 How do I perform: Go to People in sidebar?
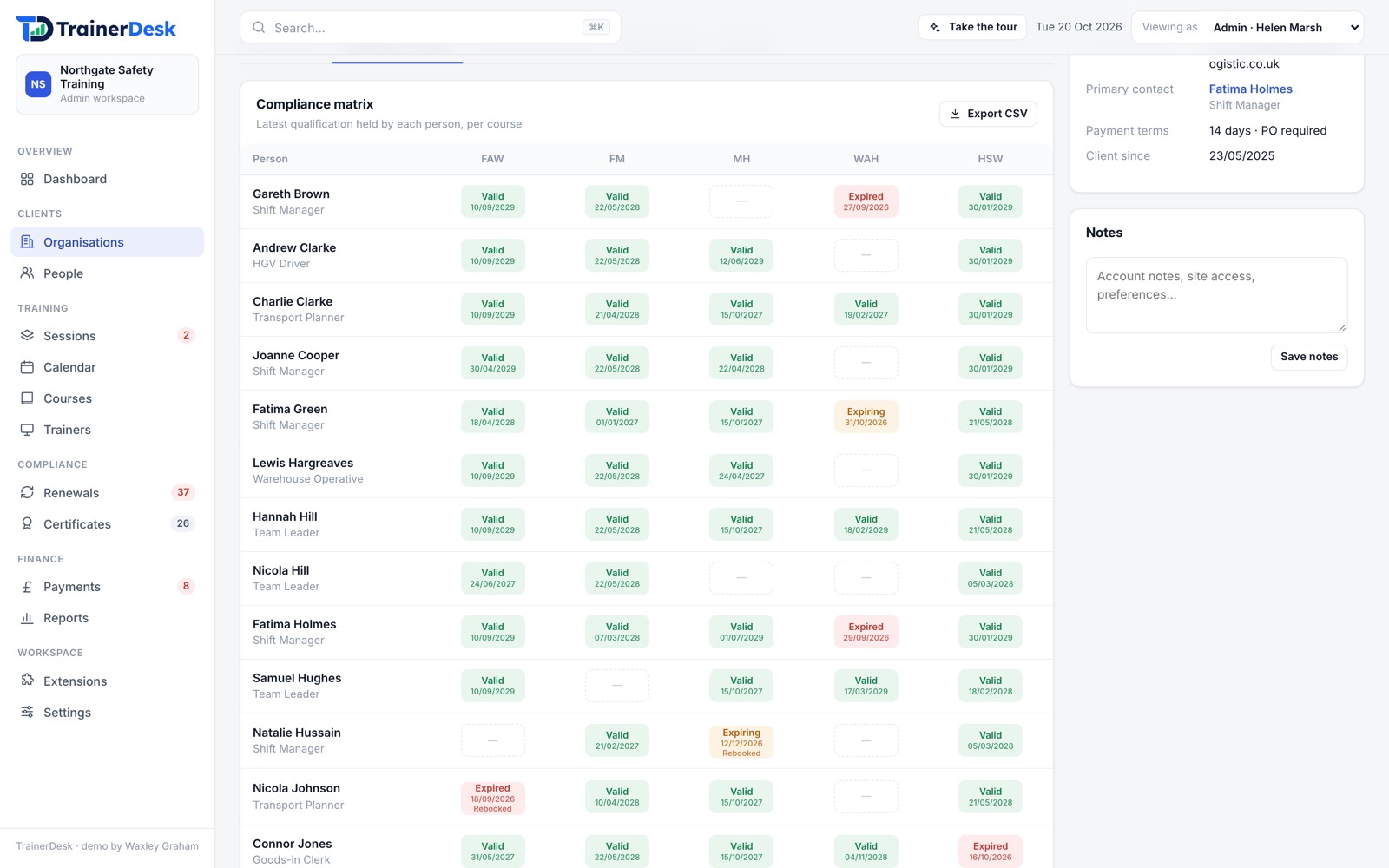click(108, 273)
